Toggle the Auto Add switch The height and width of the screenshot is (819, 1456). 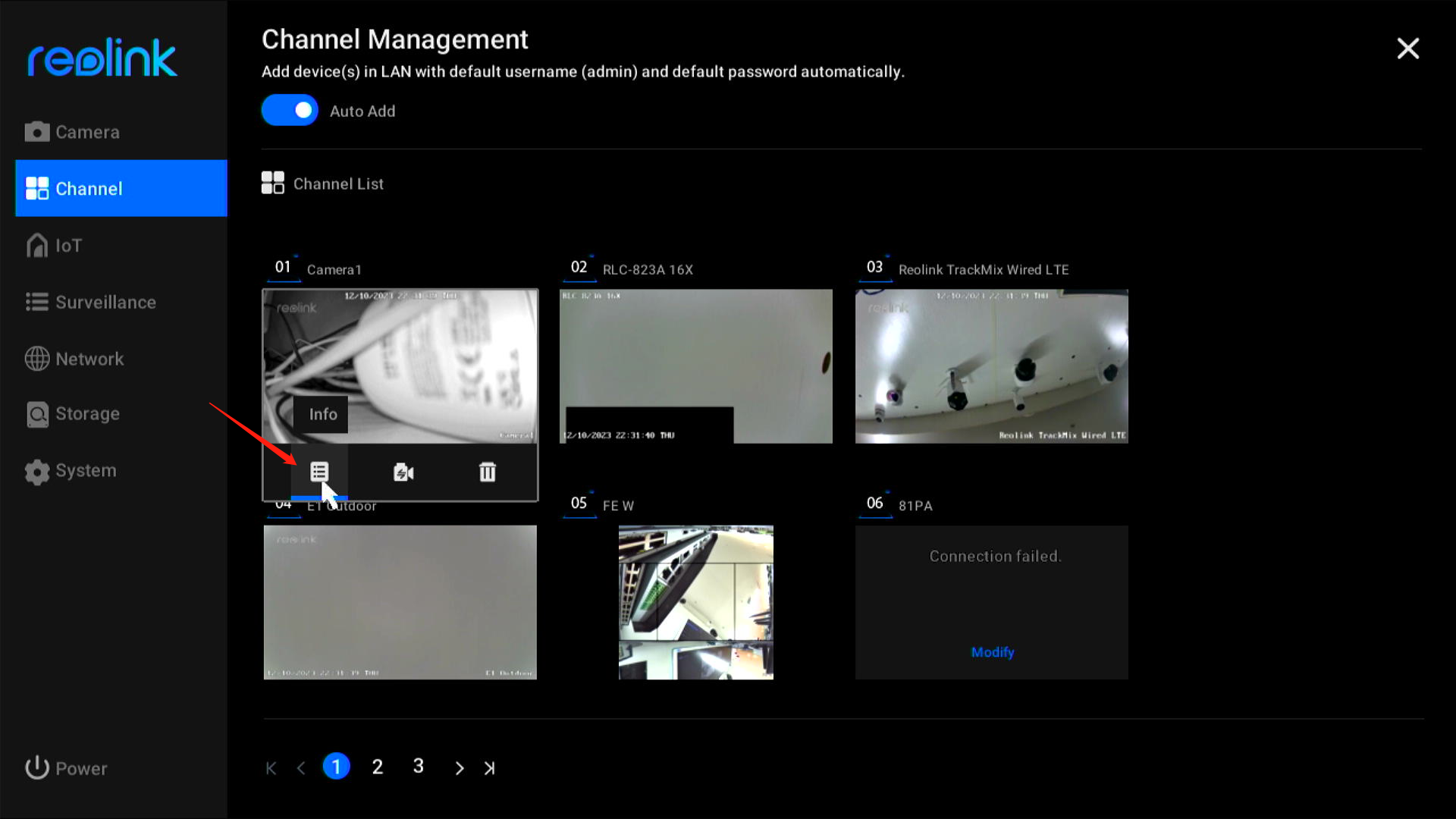(290, 111)
